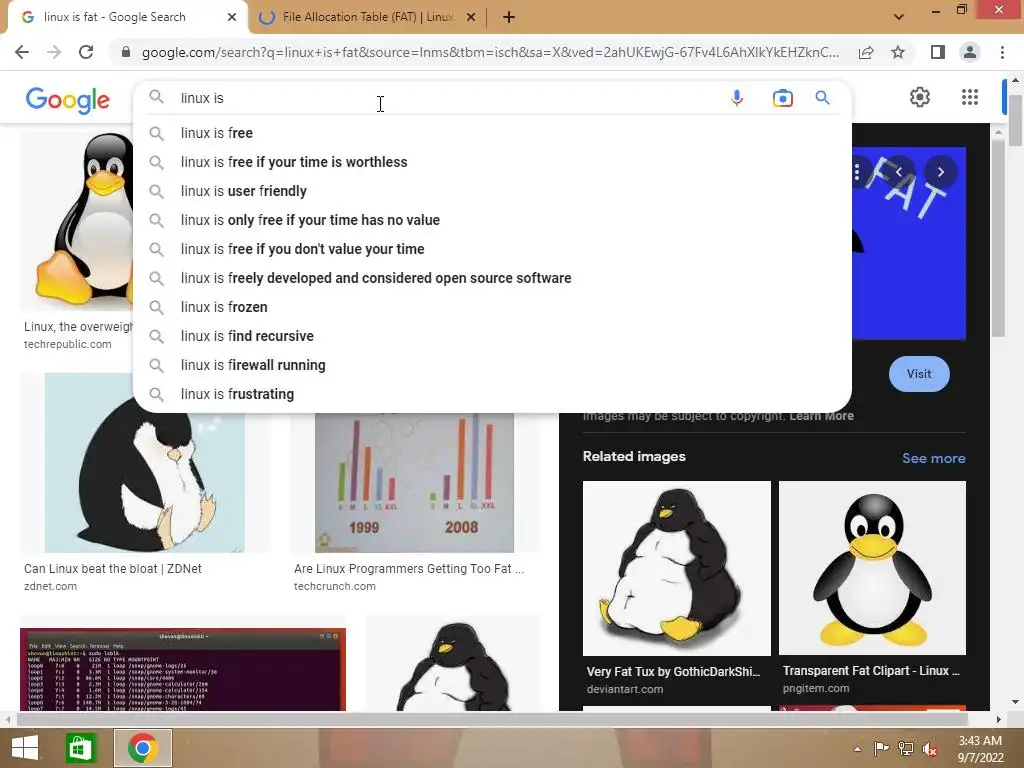Open Are Linux Programmers Getting Too Fat result
This screenshot has height=768, width=1024.
[x=409, y=569]
